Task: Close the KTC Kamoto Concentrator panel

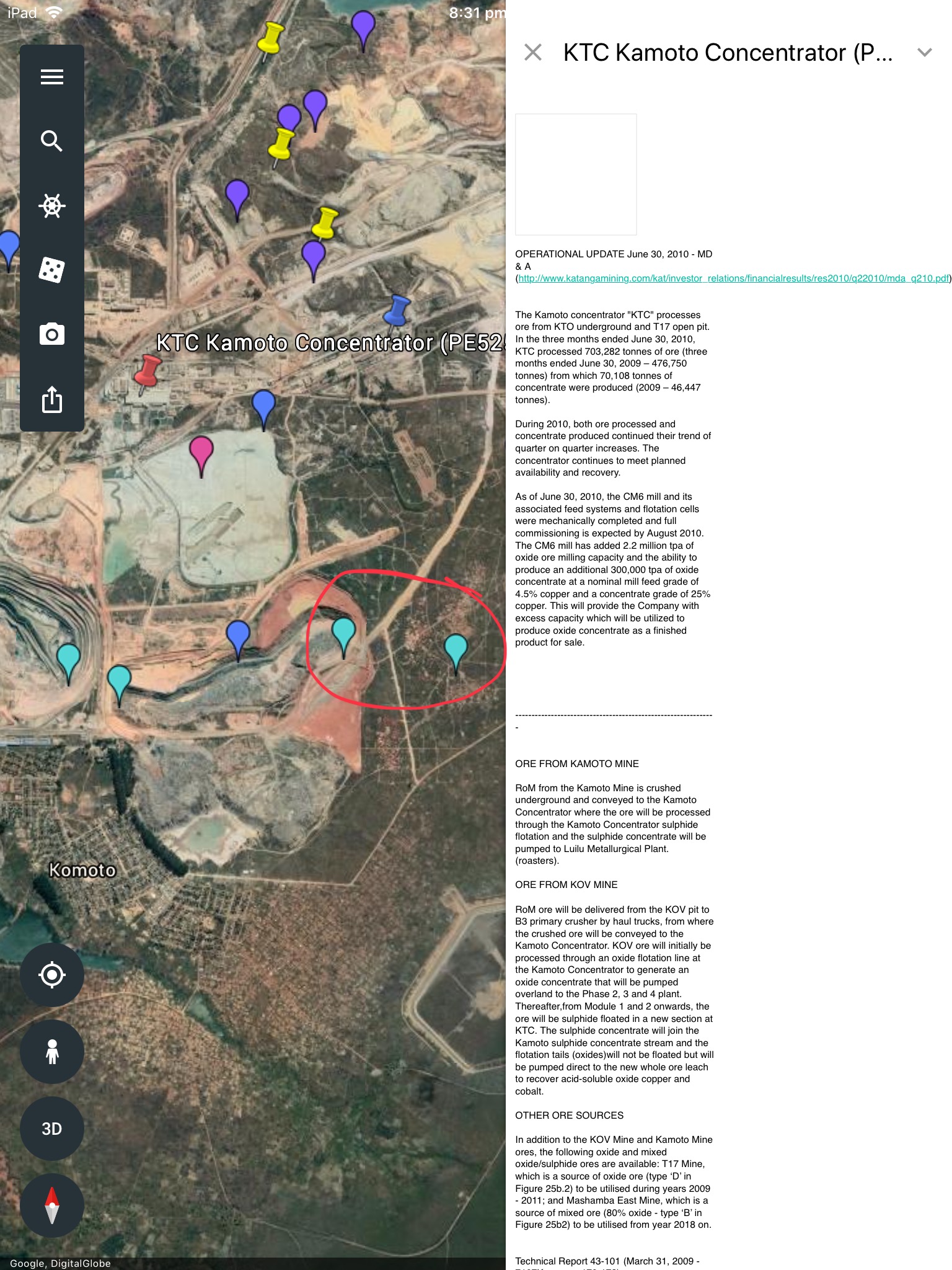Action: tap(533, 53)
